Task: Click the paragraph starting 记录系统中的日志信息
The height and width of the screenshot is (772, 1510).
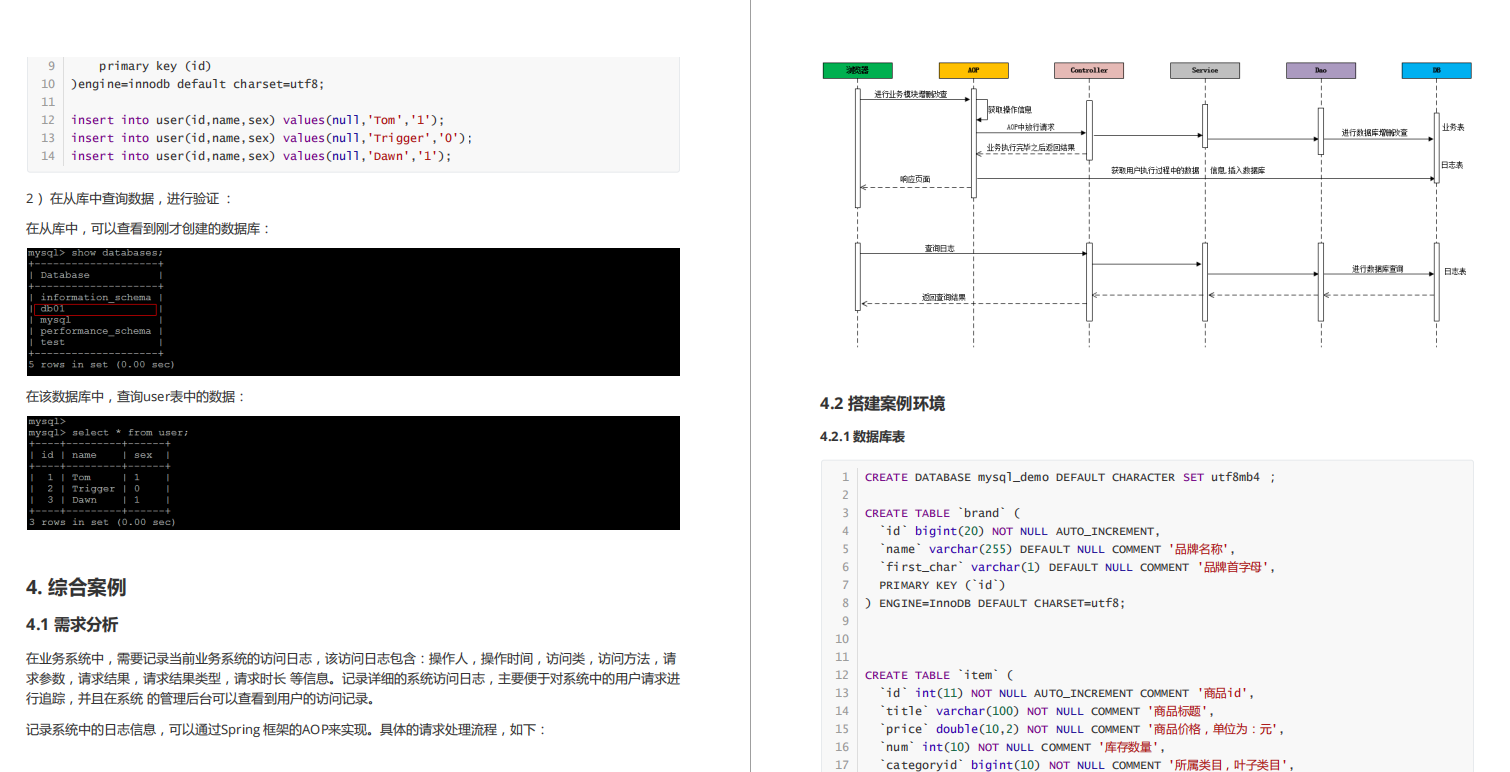Action: pos(287,730)
